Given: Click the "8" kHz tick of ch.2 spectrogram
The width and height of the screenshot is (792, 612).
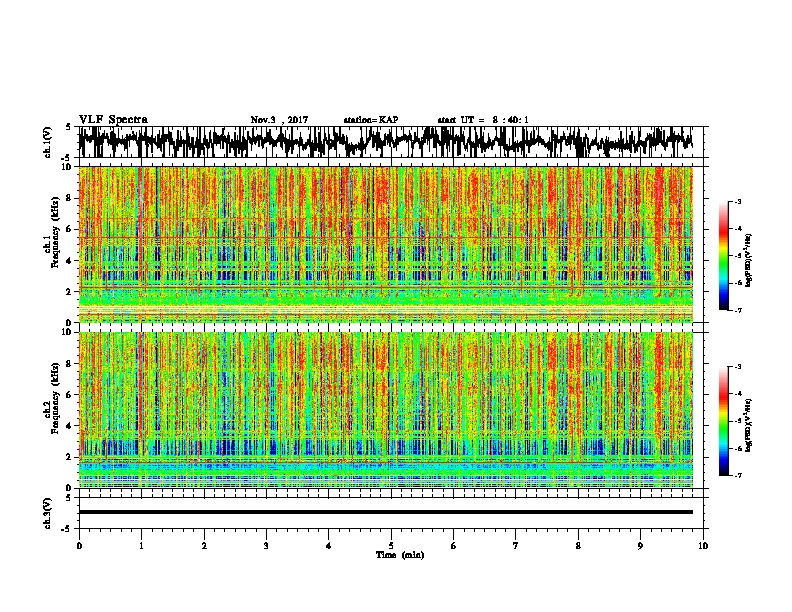Looking at the screenshot, I should click(x=70, y=364).
